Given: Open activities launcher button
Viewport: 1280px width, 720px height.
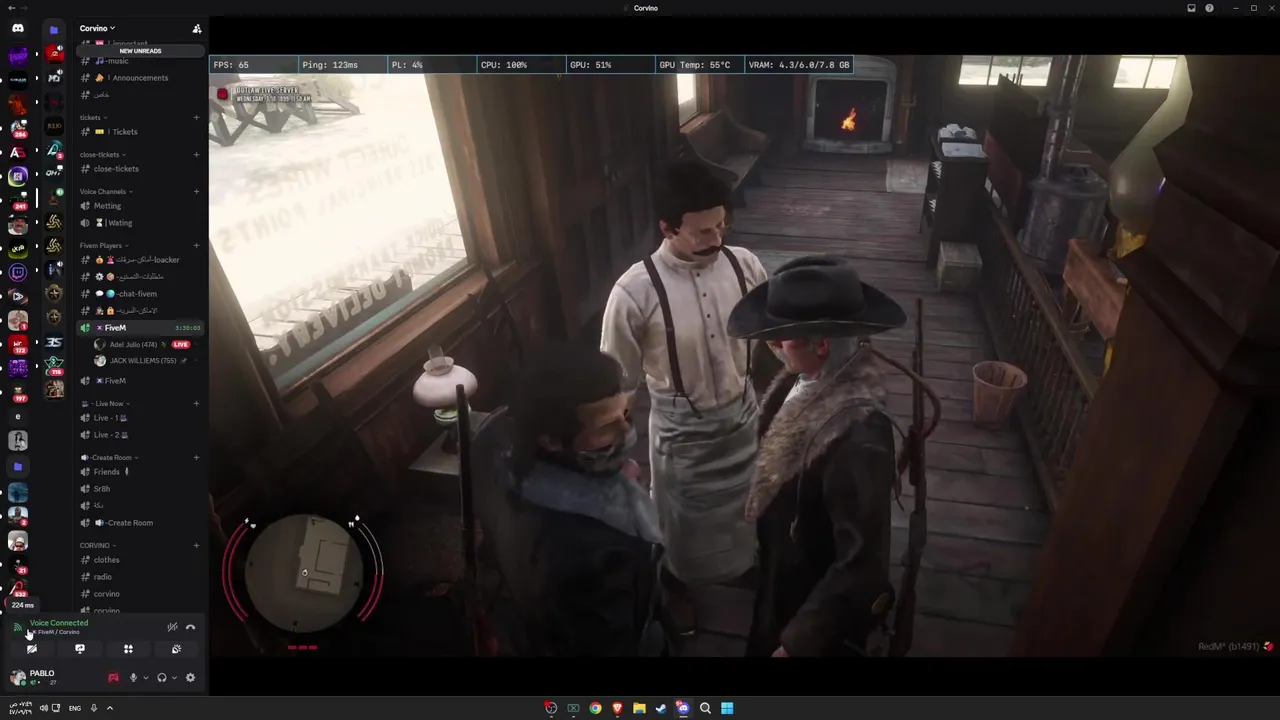Looking at the screenshot, I should [128, 649].
